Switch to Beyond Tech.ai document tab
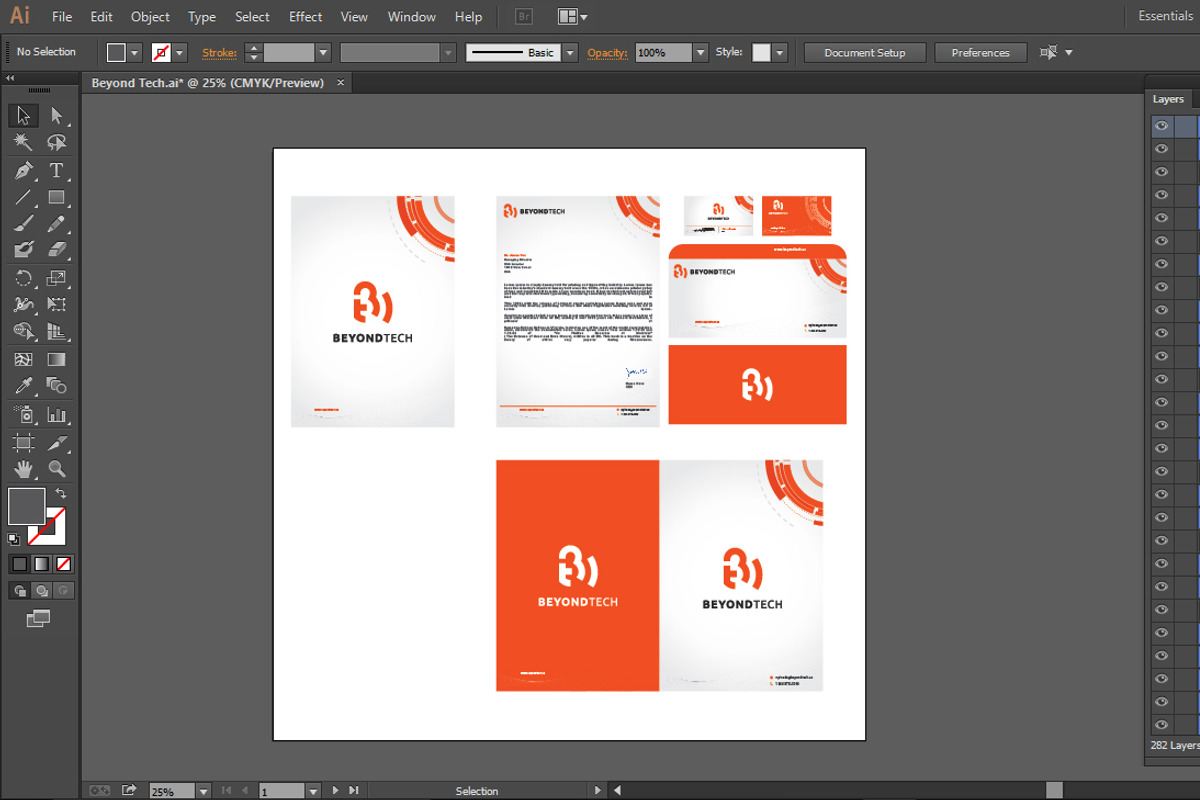 click(208, 83)
